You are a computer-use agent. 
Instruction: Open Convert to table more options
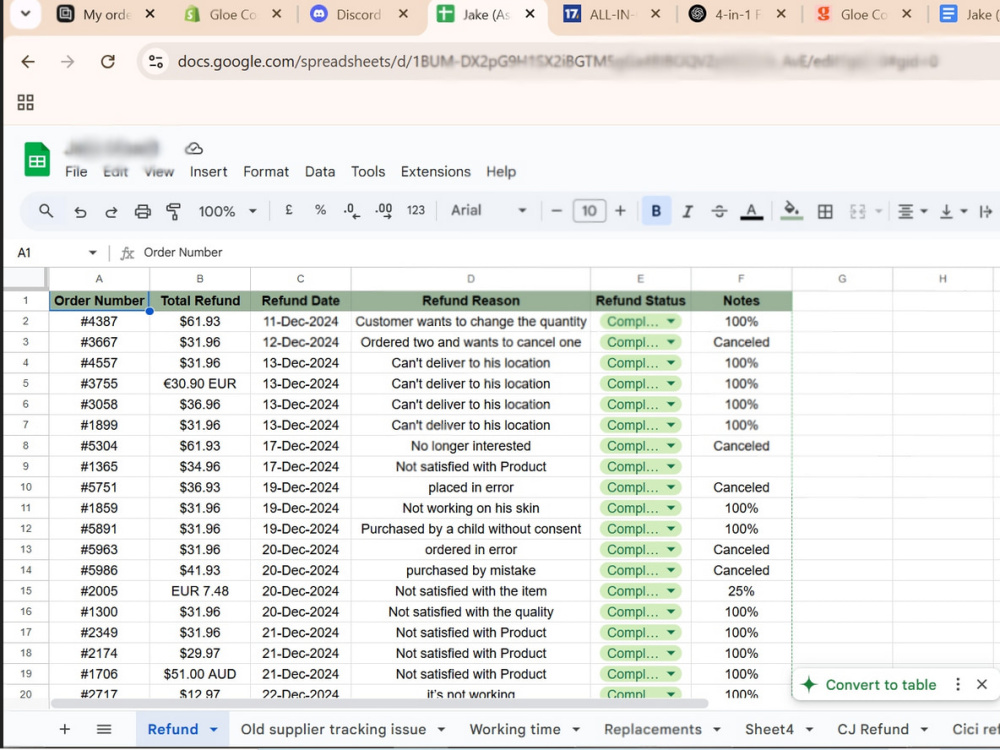tap(957, 684)
